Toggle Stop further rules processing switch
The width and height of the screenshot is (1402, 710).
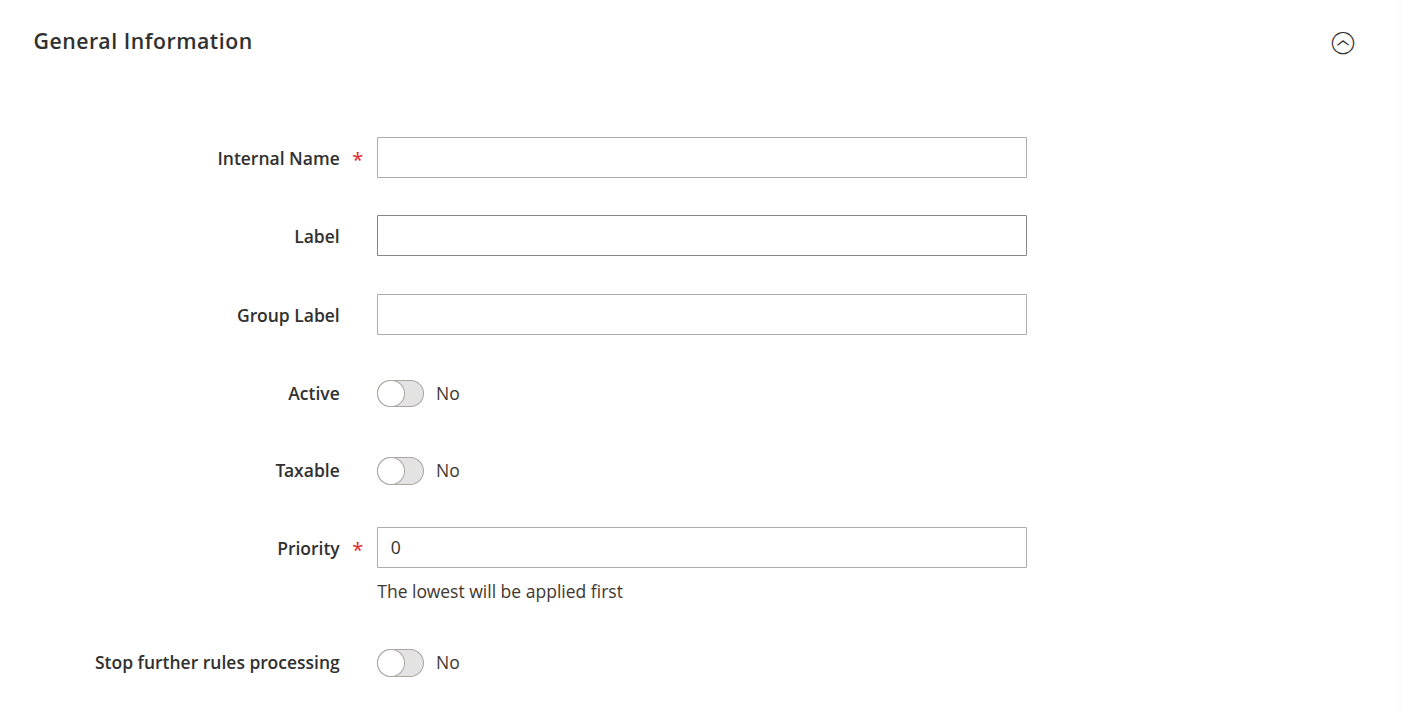click(x=400, y=663)
